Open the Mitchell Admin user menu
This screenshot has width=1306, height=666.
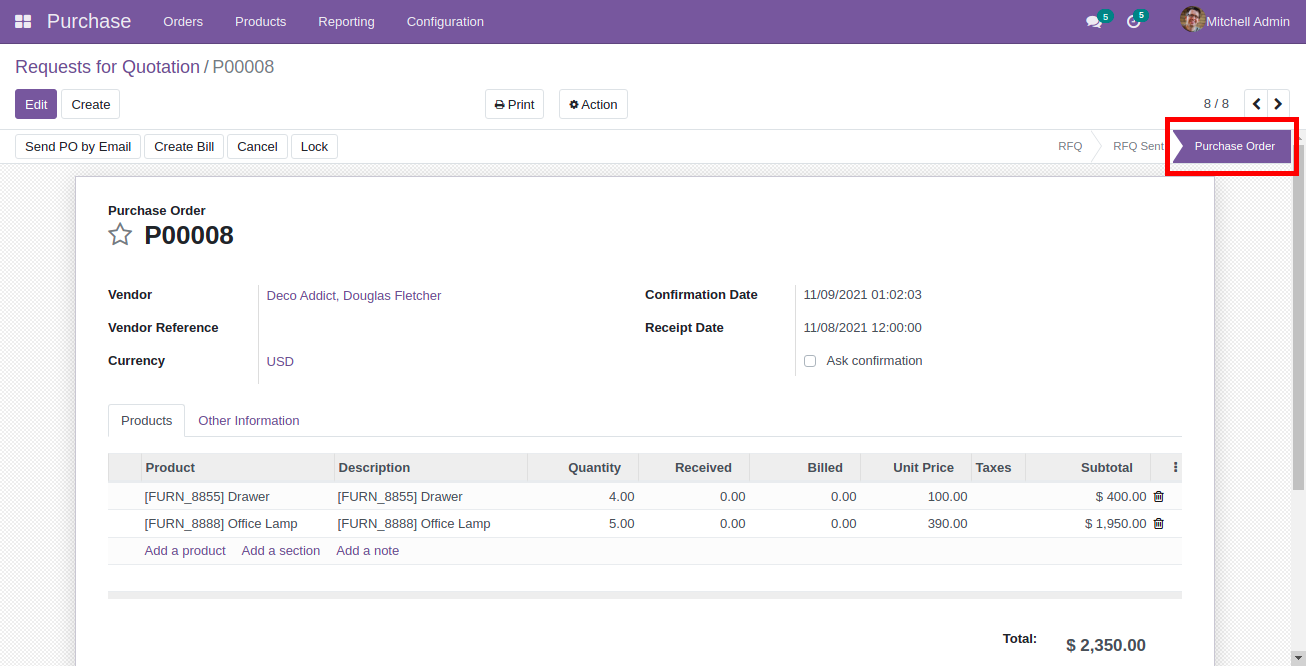[1235, 21]
